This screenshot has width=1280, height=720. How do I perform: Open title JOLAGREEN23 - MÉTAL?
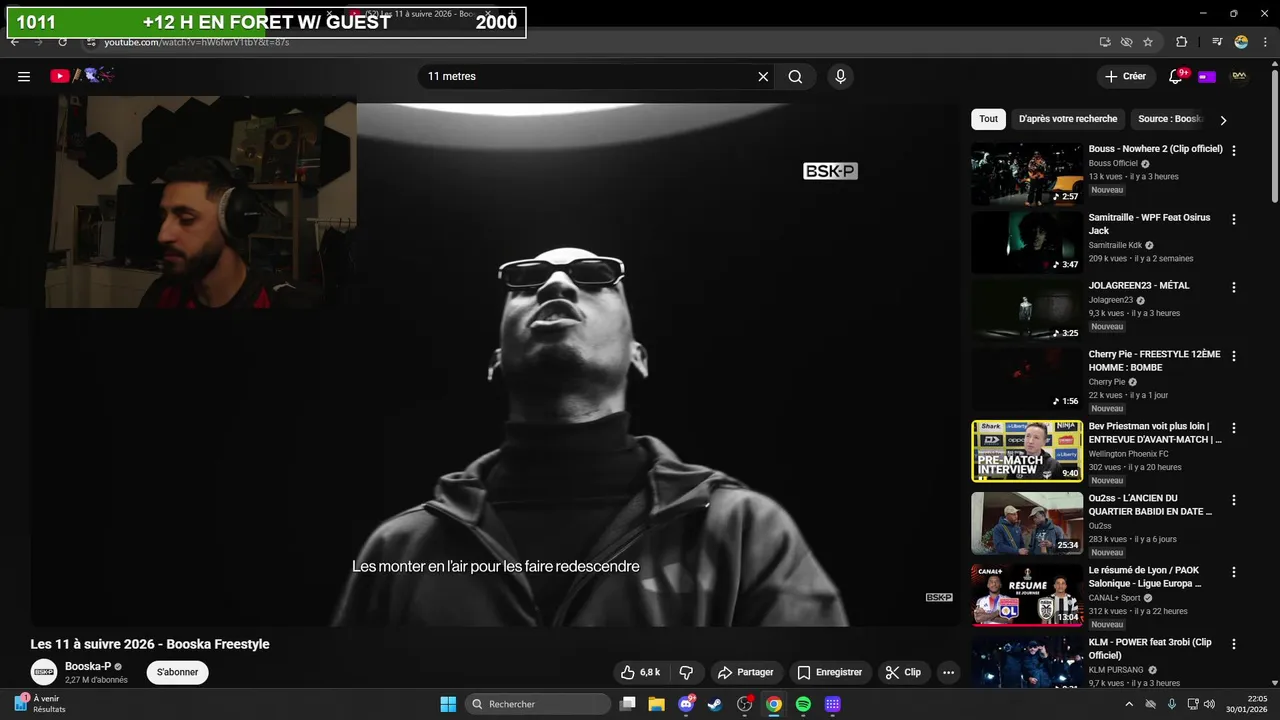tap(1139, 286)
